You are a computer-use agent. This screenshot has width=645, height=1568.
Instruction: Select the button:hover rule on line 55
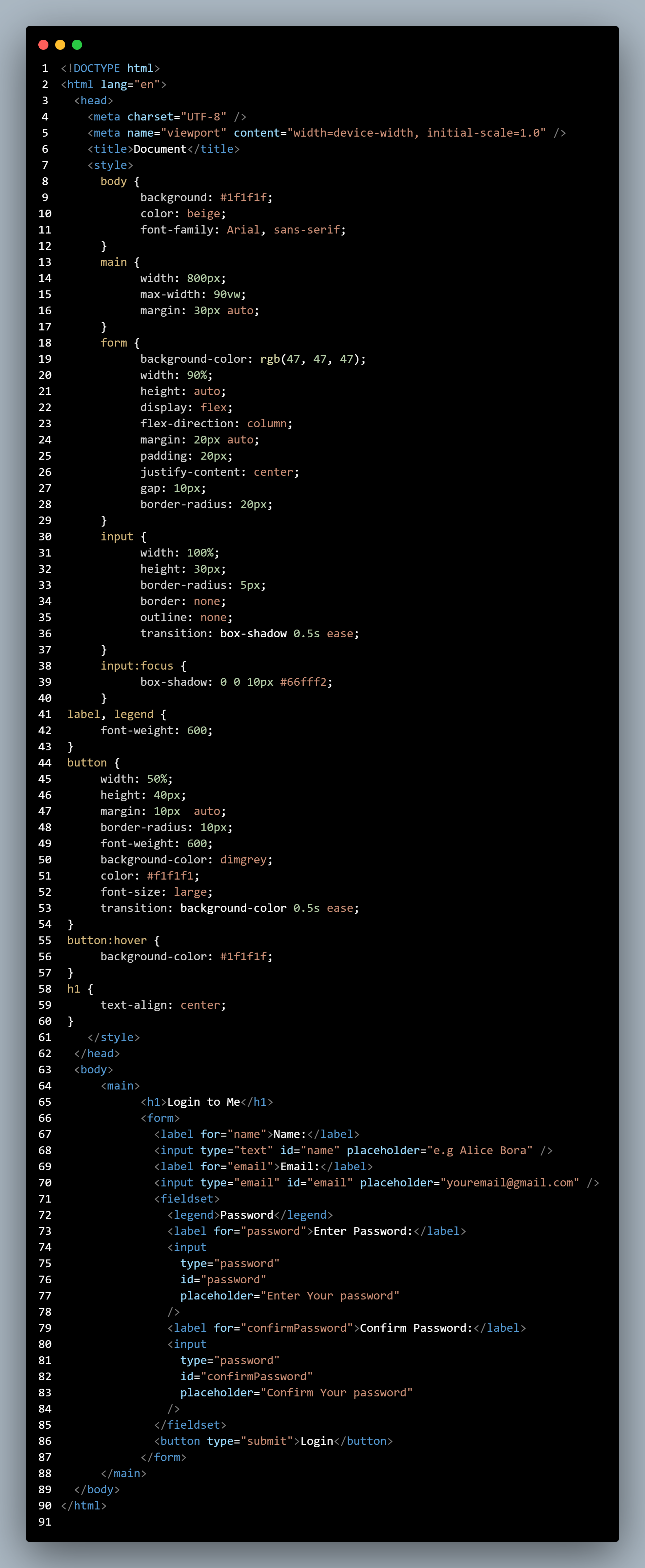pos(107,940)
